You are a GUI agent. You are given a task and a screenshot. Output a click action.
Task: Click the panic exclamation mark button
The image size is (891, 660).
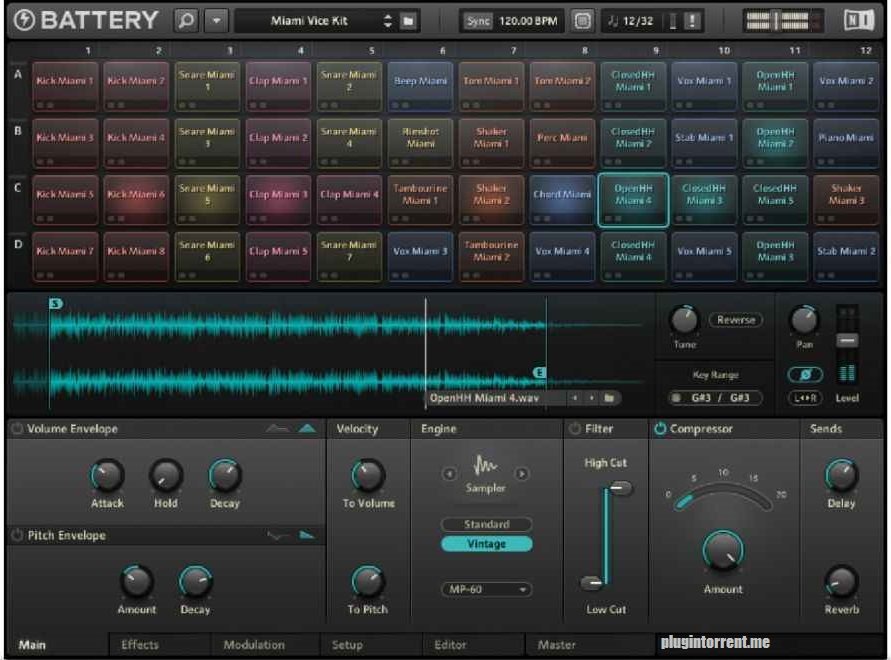(x=692, y=21)
